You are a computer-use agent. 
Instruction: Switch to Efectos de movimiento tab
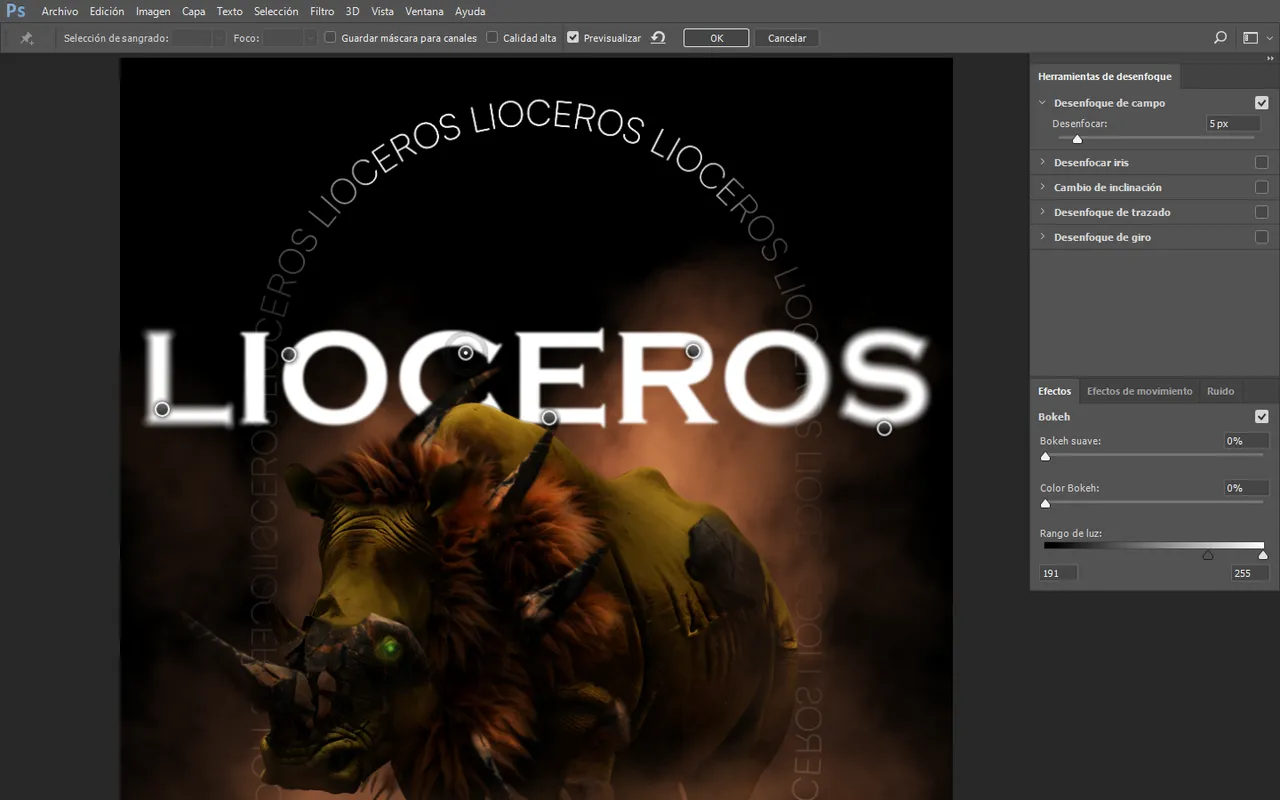click(x=1139, y=391)
